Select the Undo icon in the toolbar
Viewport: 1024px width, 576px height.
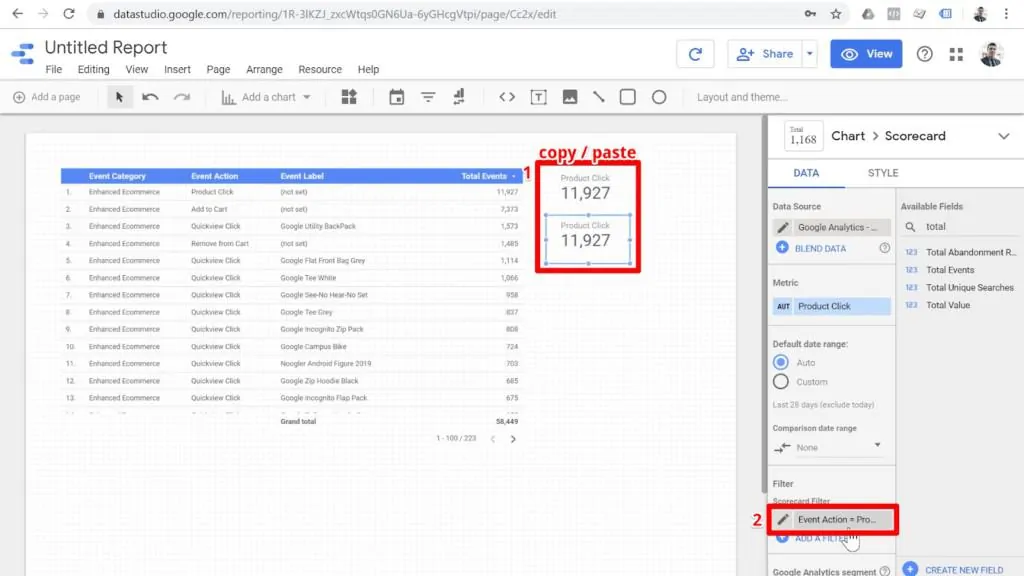tap(149, 97)
